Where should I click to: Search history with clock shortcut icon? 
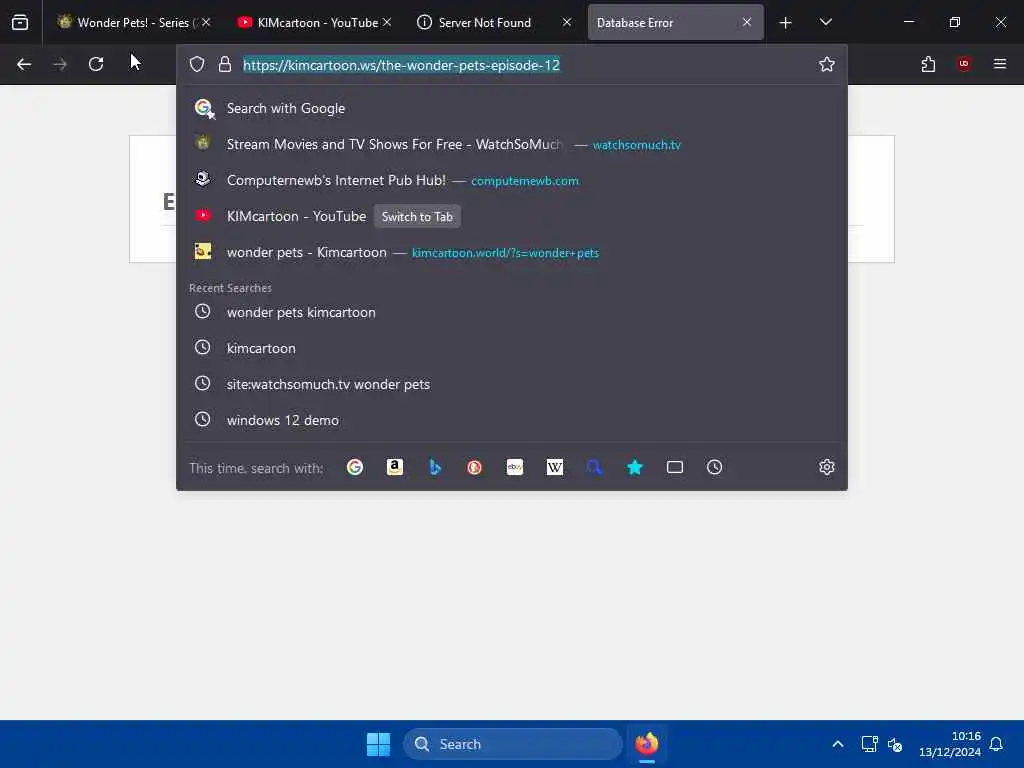[714, 468]
